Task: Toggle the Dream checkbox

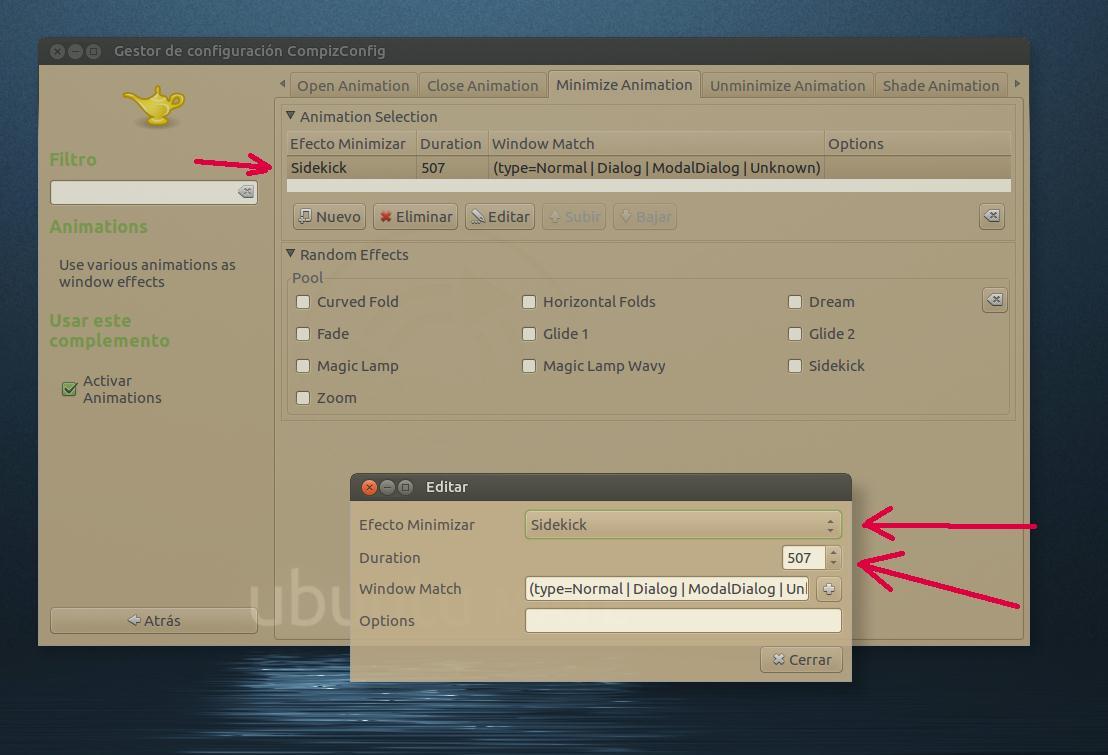Action: click(x=795, y=302)
